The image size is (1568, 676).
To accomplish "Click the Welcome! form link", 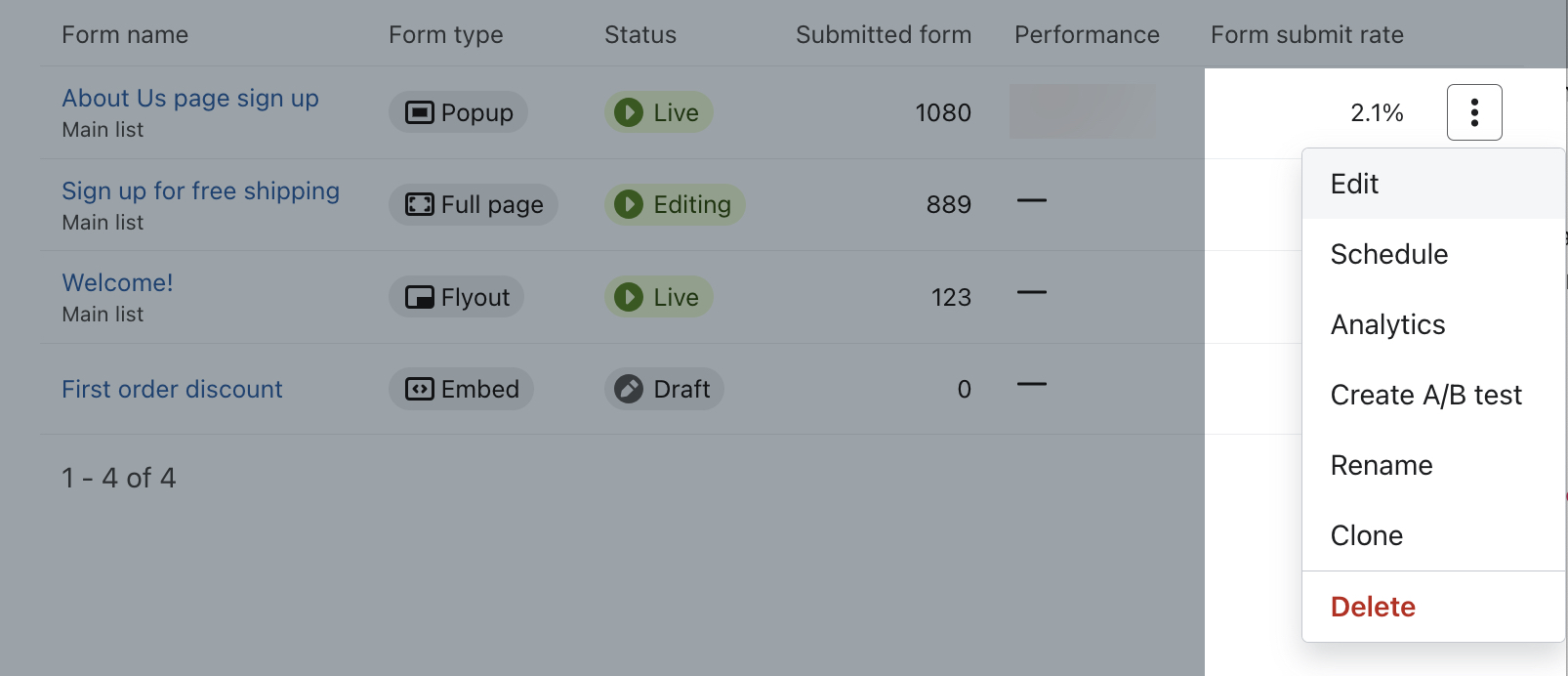I will click(x=117, y=282).
